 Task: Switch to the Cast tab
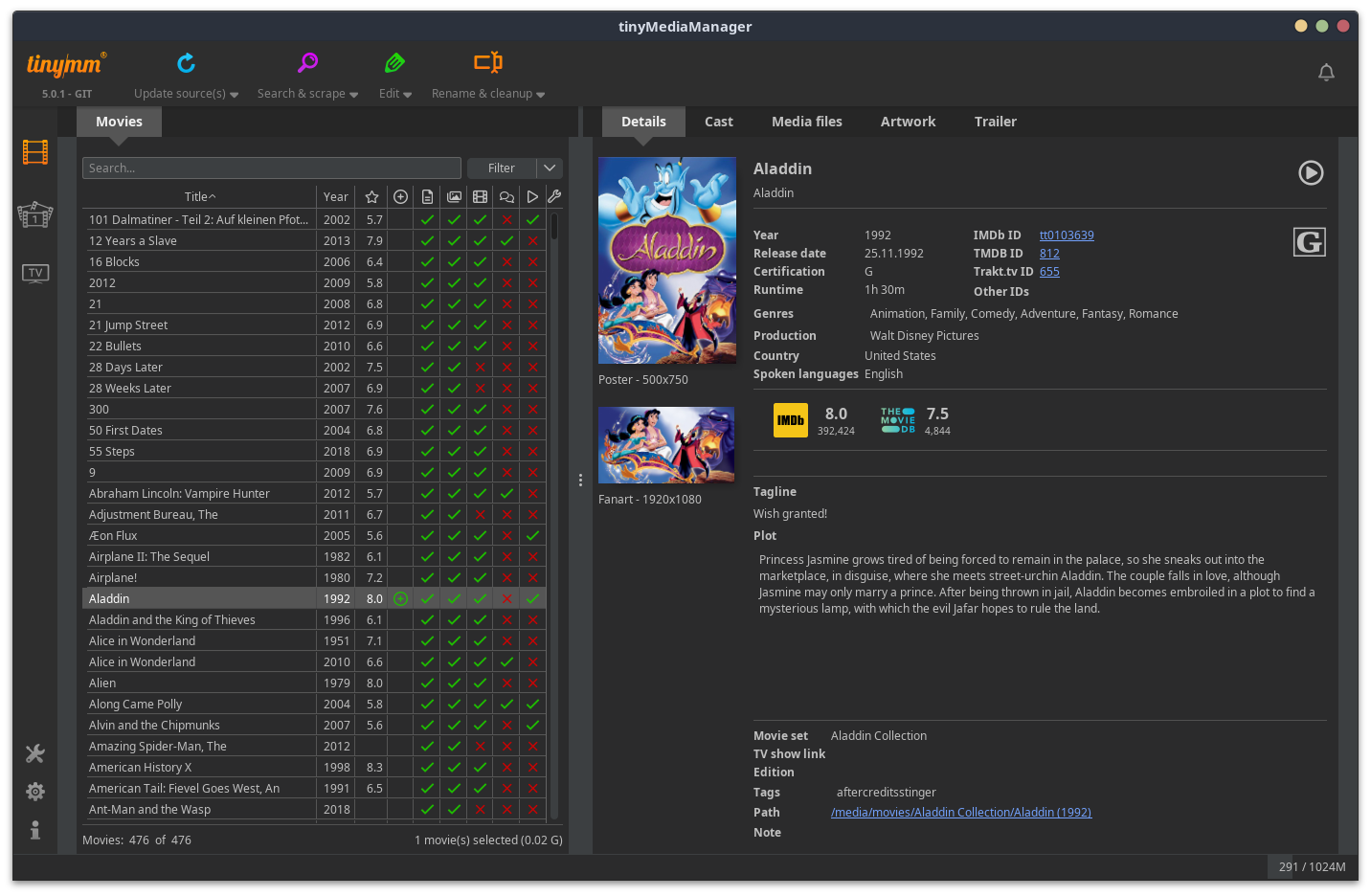[718, 122]
